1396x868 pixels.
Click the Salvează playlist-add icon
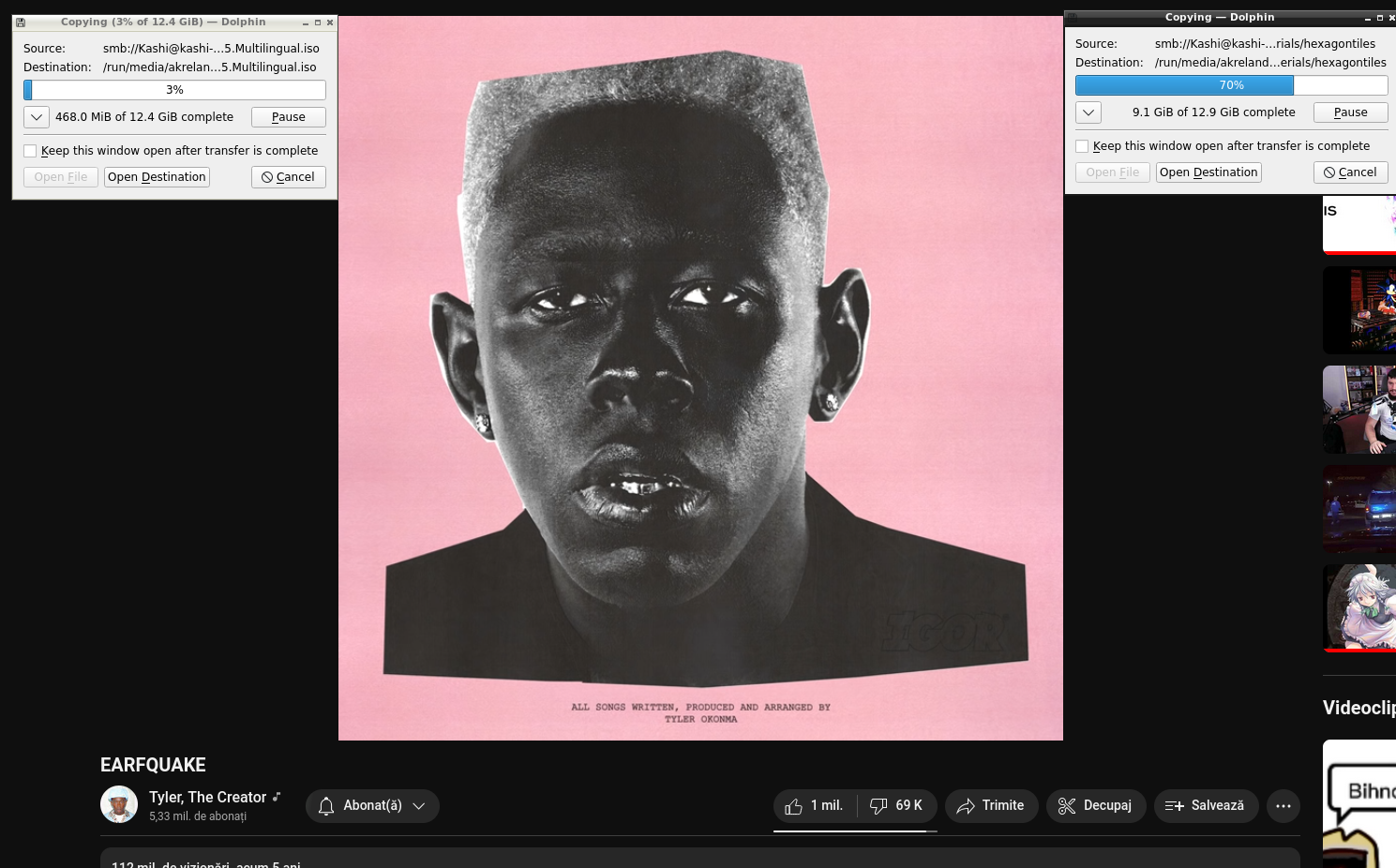(1174, 806)
